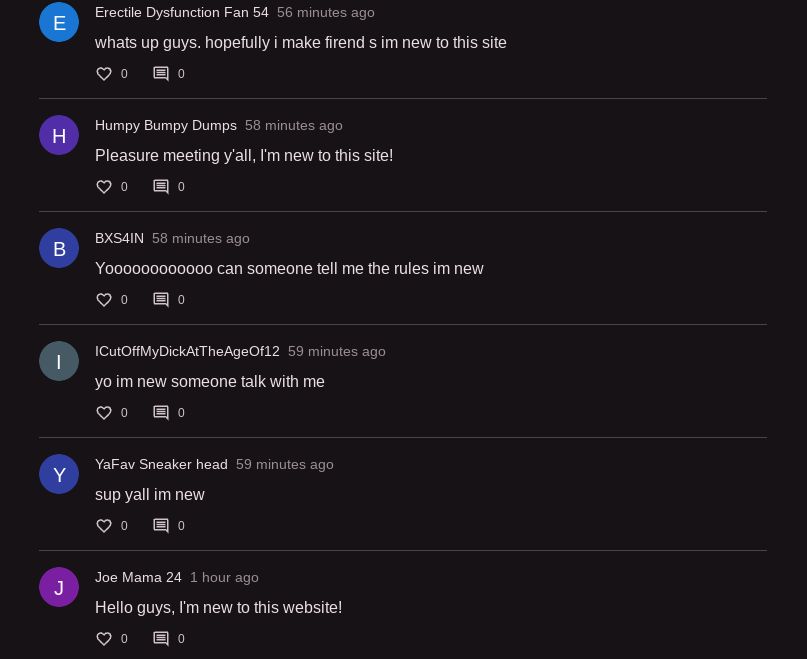
Task: Open YaFav Sneaker head's profile name
Action: click(x=161, y=465)
